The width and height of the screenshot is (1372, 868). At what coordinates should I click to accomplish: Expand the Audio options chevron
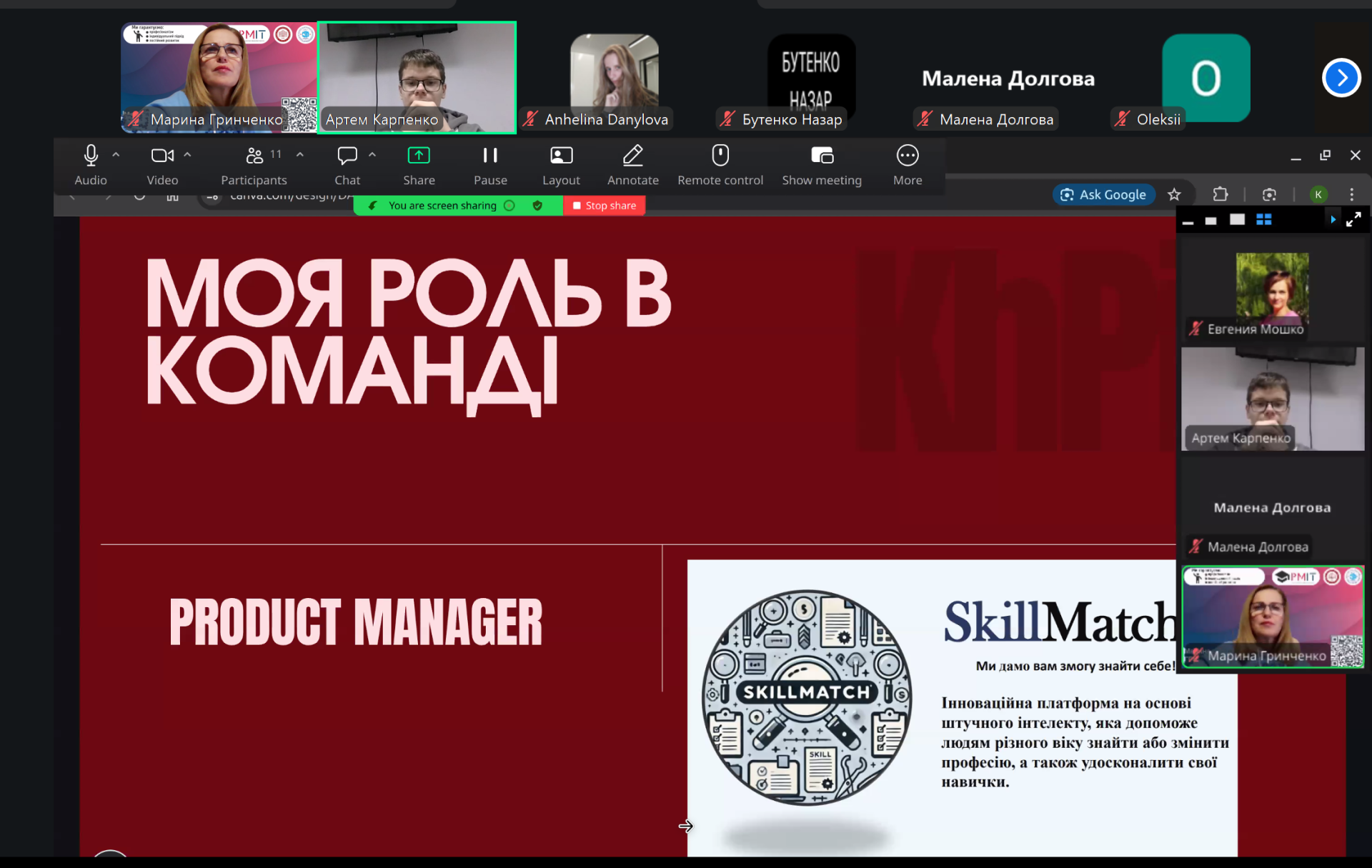click(116, 154)
